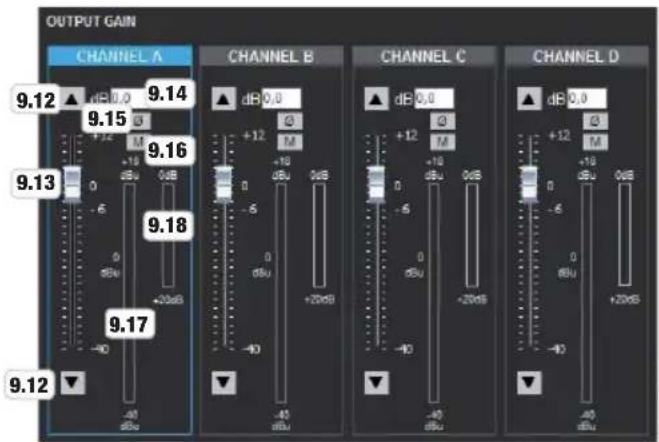Decrease Channel C gain with down arrow
This screenshot has height=442, width=659.
(376, 383)
